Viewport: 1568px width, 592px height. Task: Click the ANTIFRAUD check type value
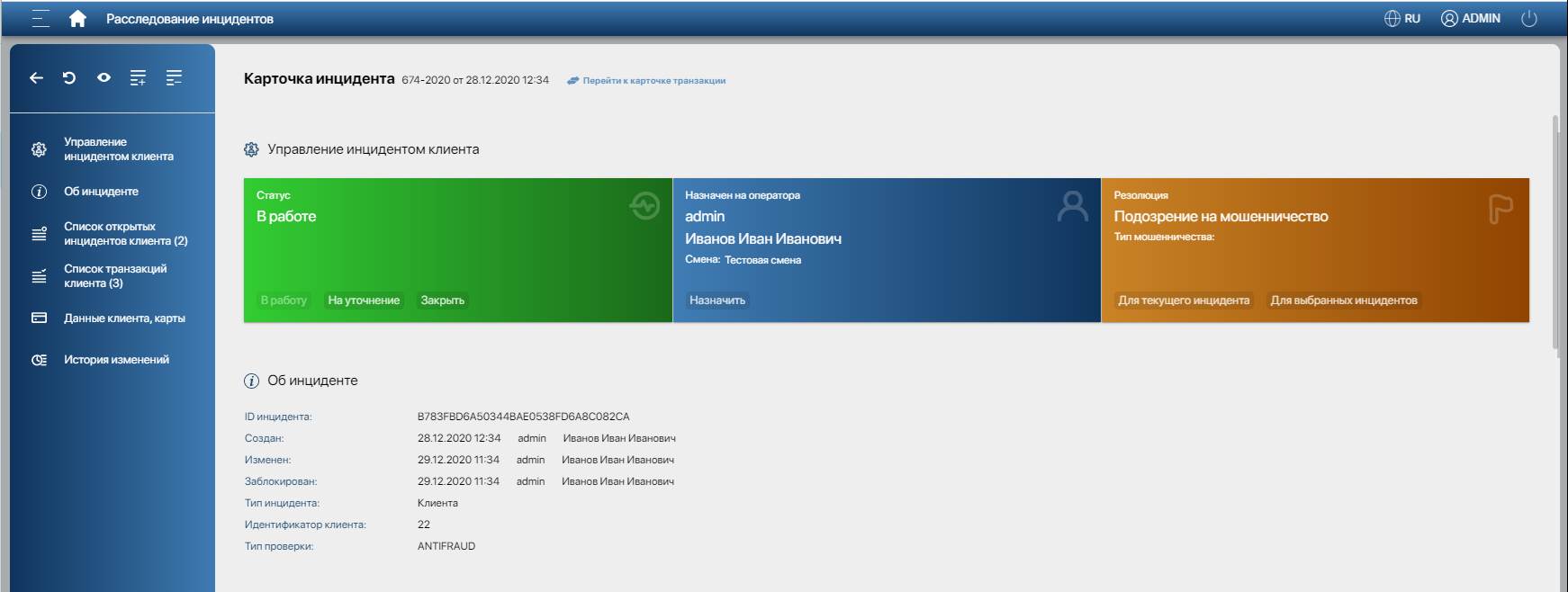point(446,546)
